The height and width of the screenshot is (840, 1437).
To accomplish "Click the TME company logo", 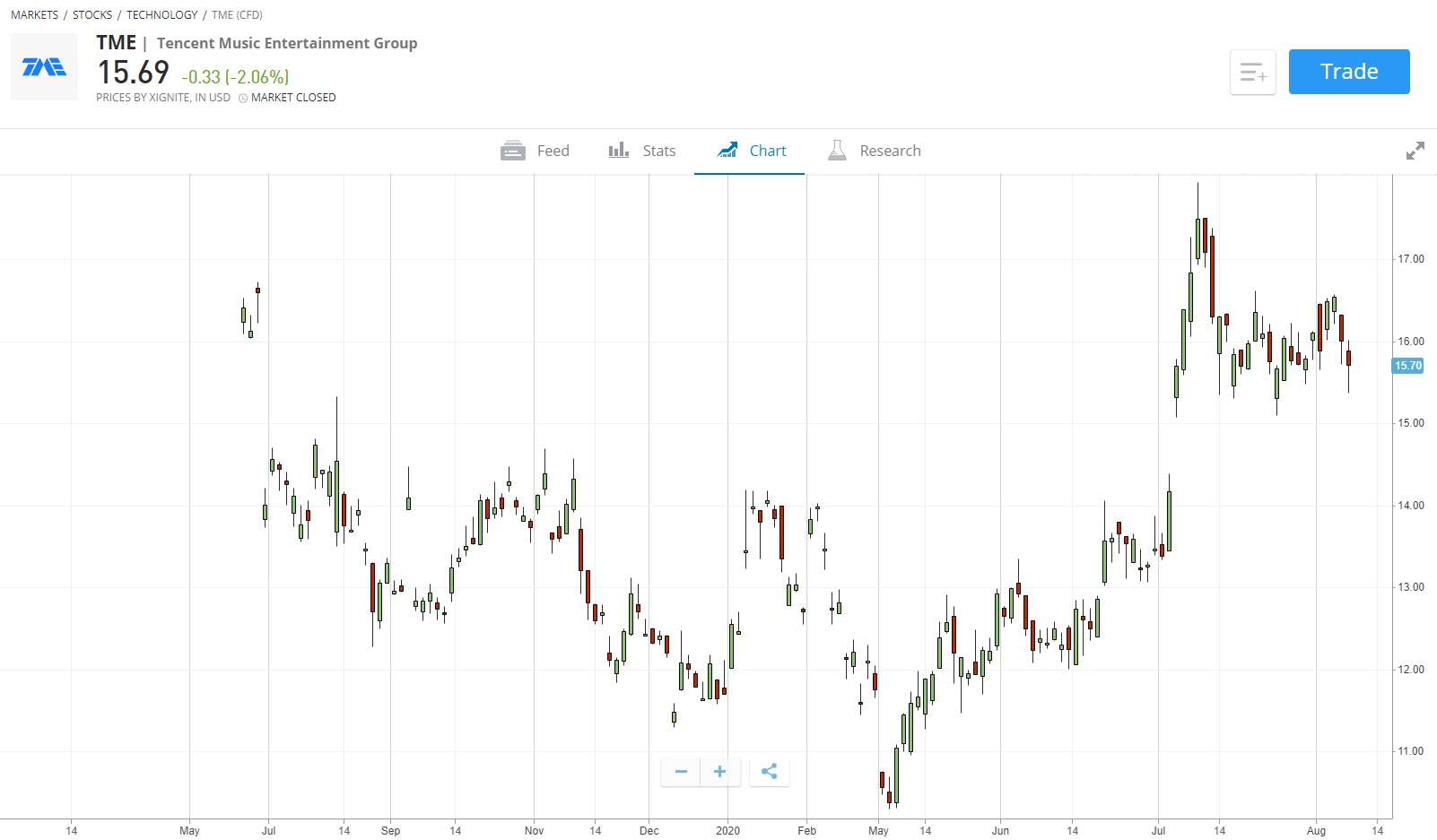I will point(44,67).
